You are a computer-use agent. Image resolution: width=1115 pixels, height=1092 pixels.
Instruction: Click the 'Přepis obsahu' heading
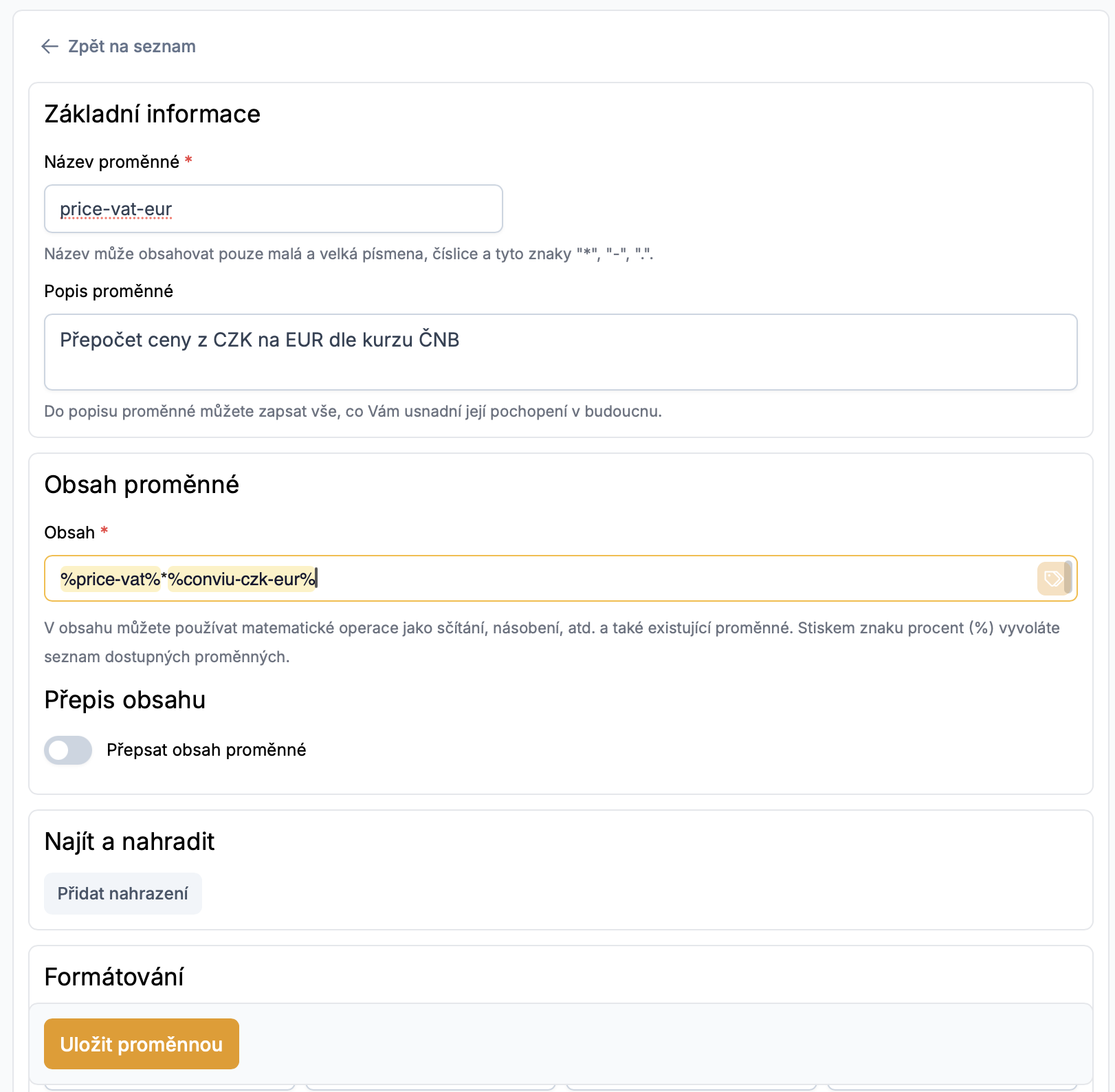coord(125,700)
